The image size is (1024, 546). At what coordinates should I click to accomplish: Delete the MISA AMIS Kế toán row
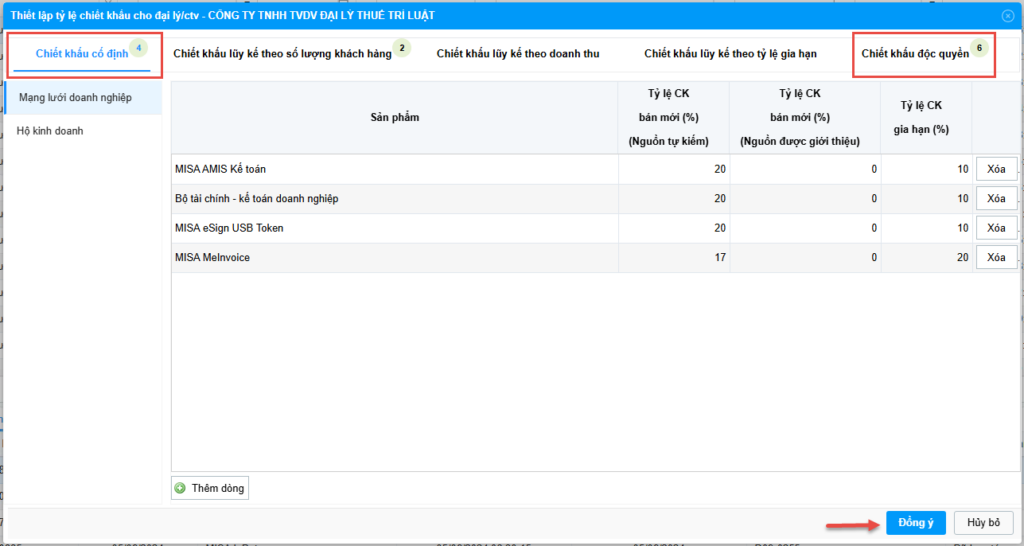tap(996, 169)
